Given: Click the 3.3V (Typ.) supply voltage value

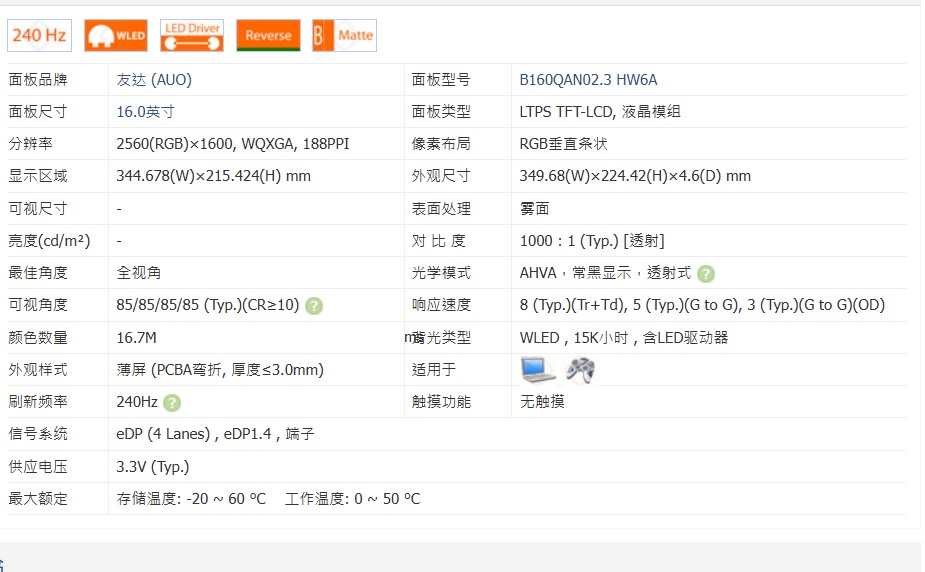Looking at the screenshot, I should coord(153,467).
